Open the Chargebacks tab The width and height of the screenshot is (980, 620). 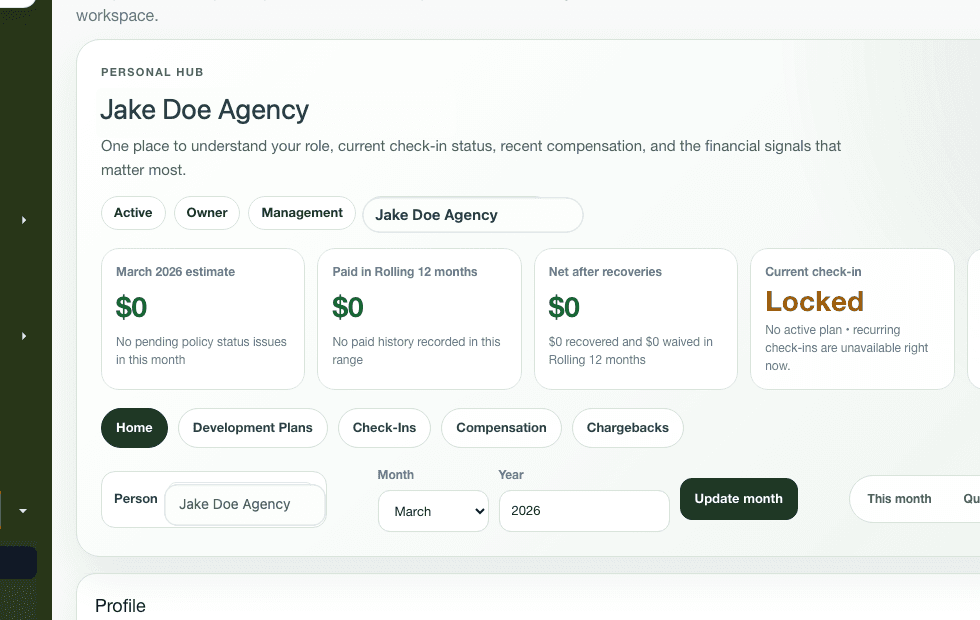tap(627, 427)
